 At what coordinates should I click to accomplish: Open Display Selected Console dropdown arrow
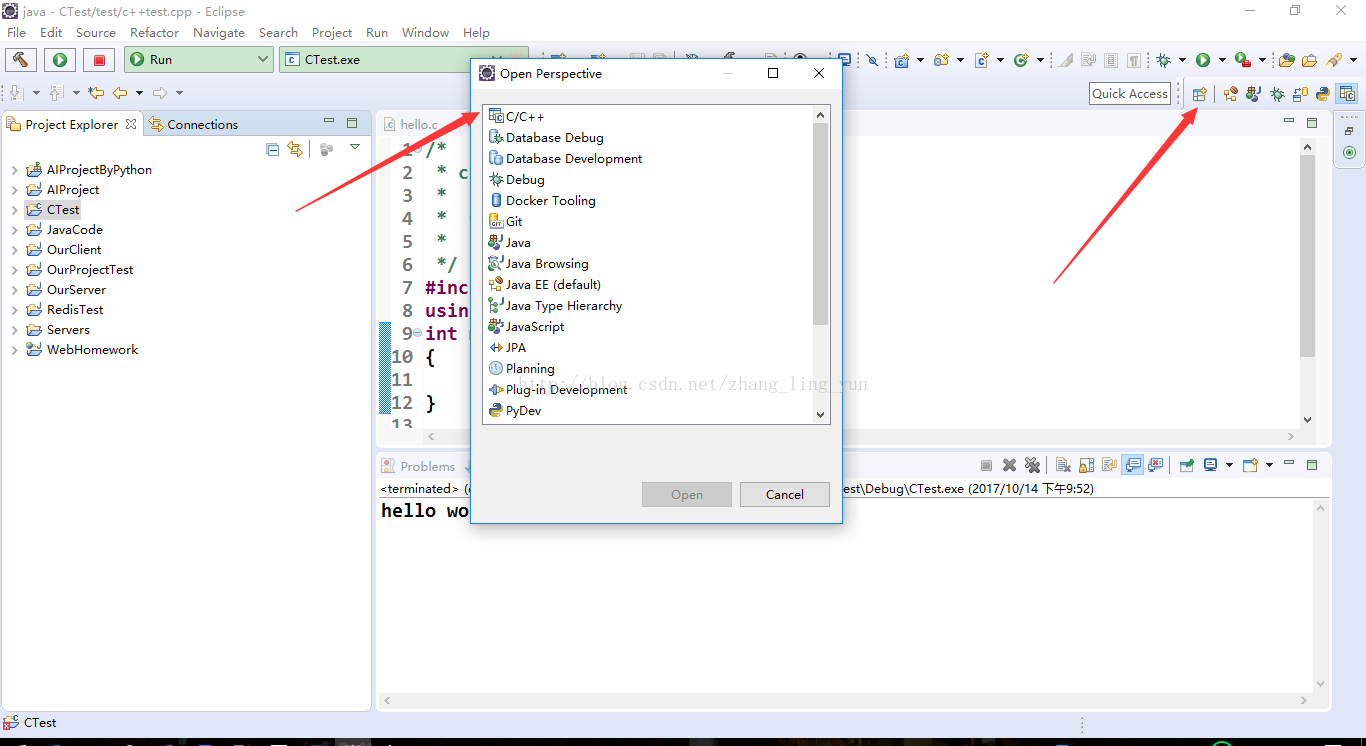[x=1229, y=465]
